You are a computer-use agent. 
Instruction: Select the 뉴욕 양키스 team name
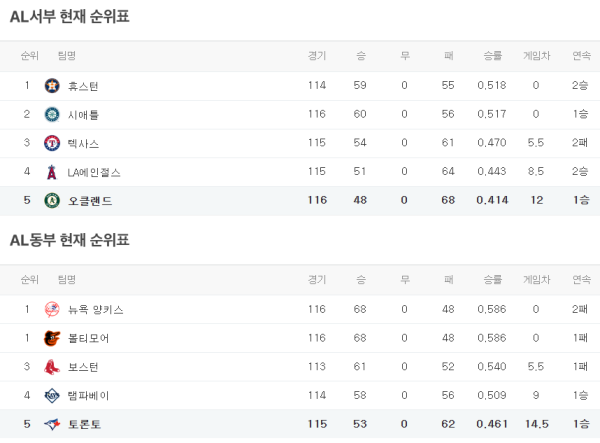coord(96,310)
